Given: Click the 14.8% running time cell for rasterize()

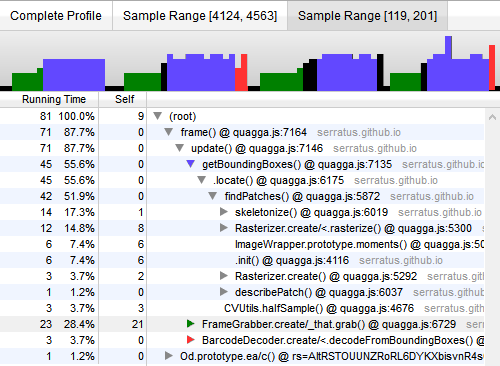Looking at the screenshot, I should click(79, 228).
